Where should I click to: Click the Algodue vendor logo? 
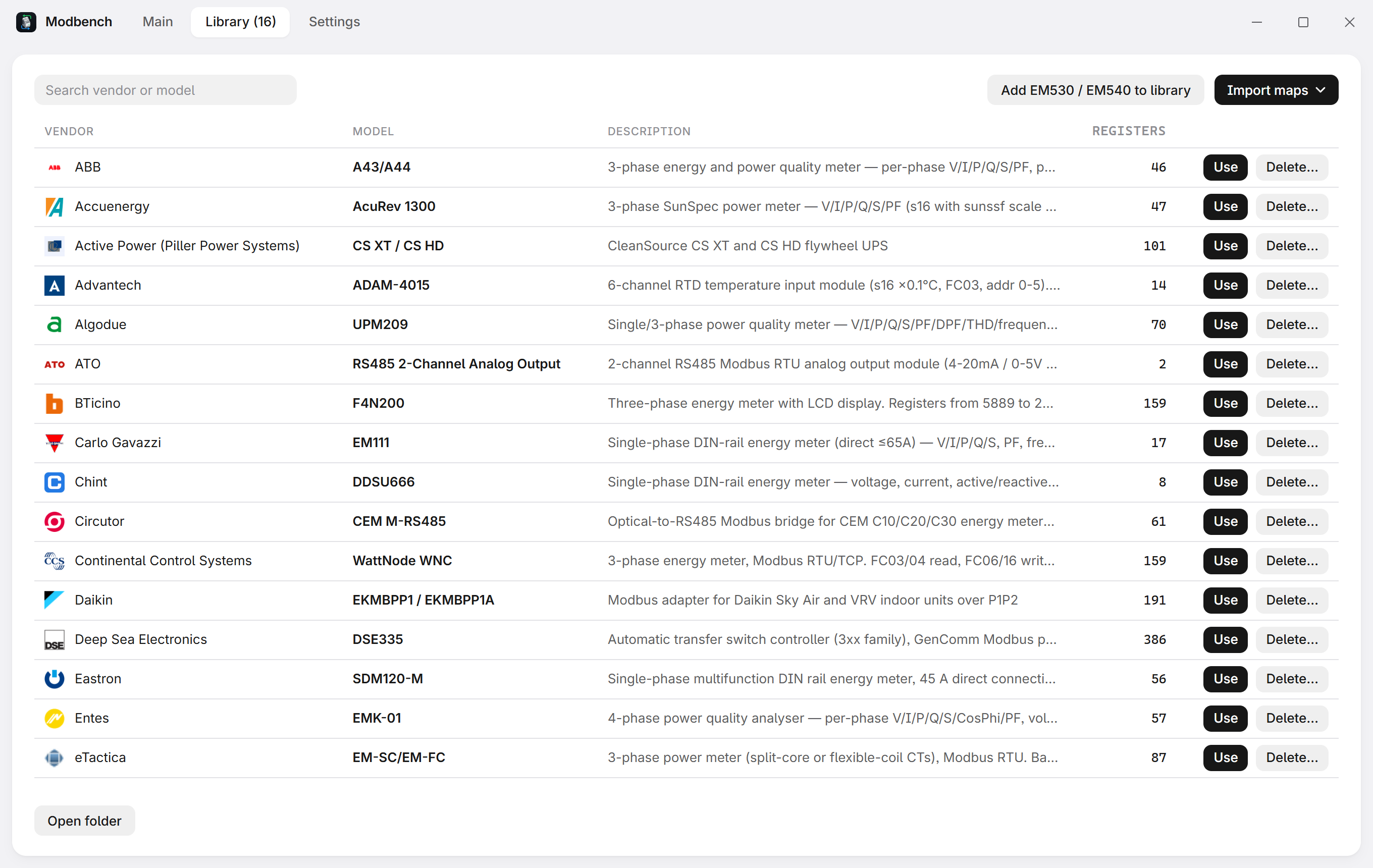(x=54, y=324)
